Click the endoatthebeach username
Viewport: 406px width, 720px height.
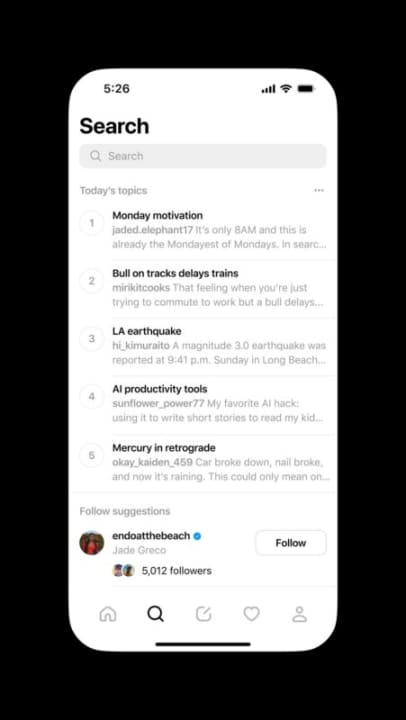[151, 536]
